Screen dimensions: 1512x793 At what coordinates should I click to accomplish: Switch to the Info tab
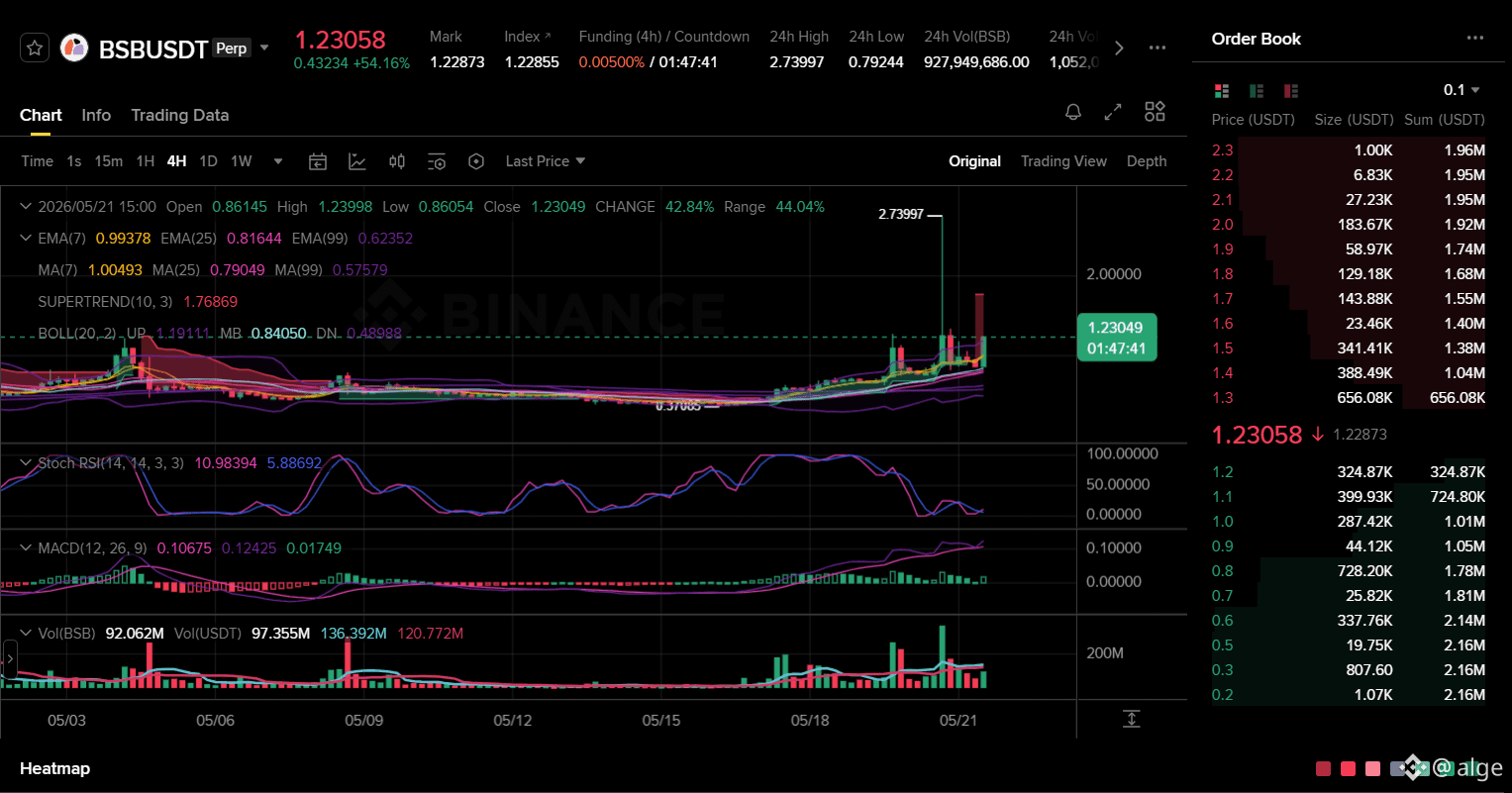tap(96, 115)
